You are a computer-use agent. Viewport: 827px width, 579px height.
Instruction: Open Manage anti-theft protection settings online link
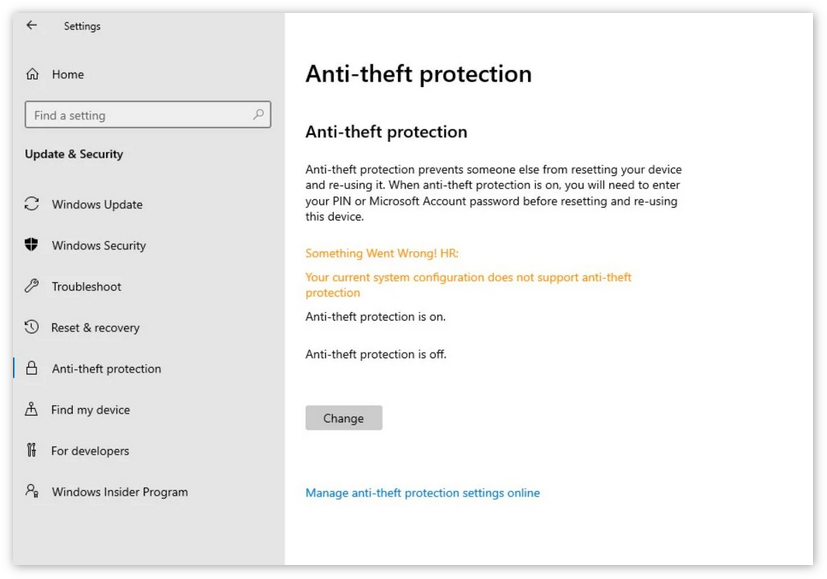pyautogui.click(x=422, y=493)
